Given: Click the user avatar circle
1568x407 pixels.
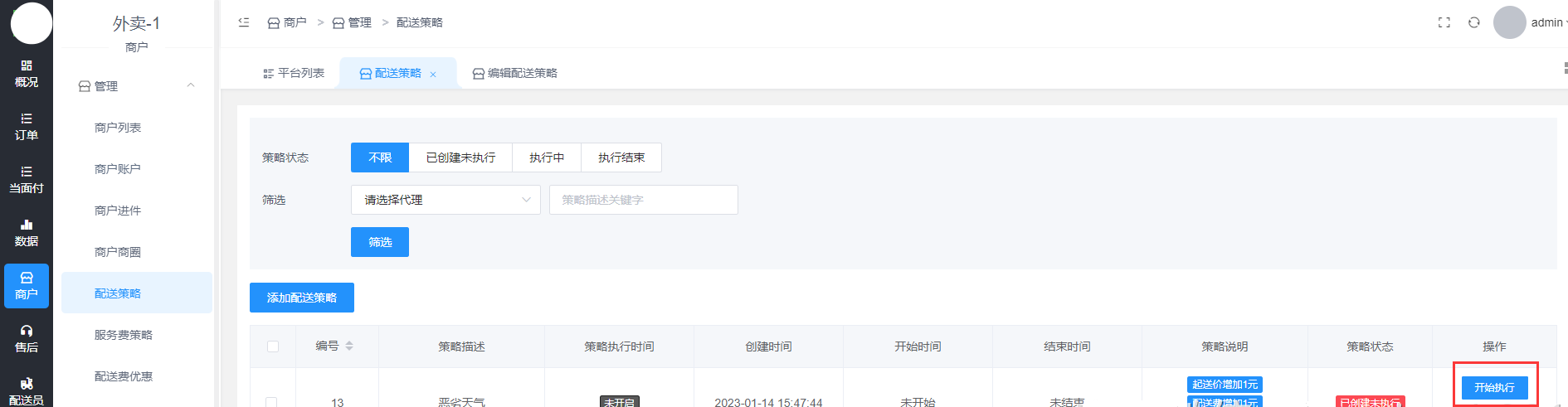Looking at the screenshot, I should click(1510, 22).
